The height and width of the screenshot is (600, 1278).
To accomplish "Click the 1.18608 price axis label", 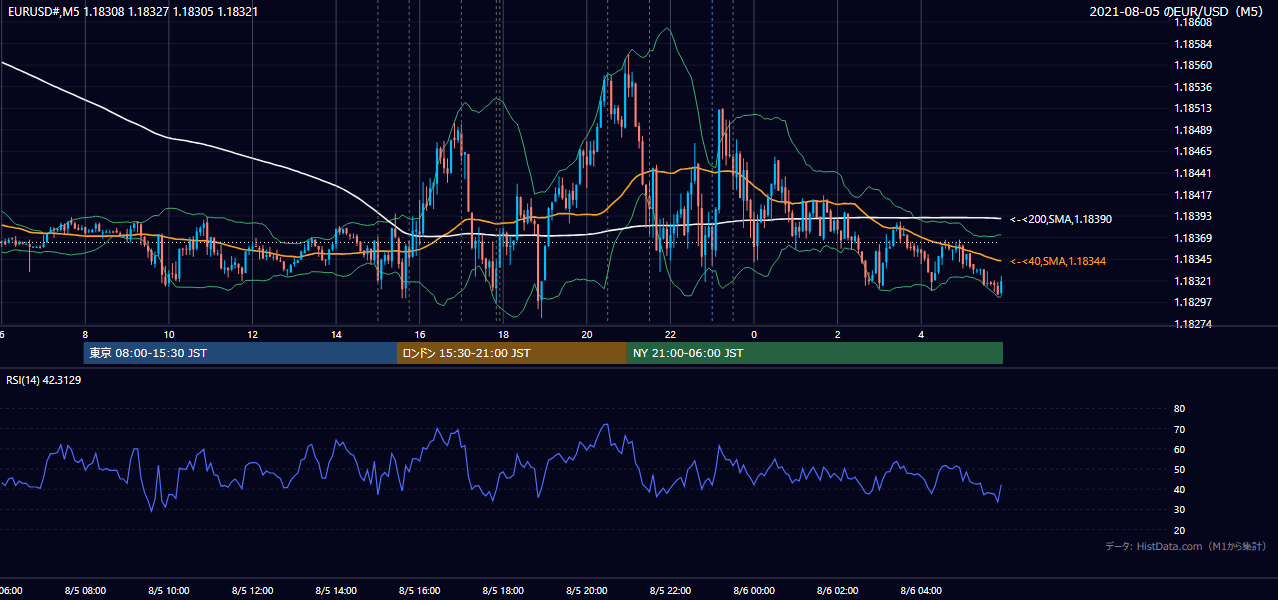I will 1194,22.
